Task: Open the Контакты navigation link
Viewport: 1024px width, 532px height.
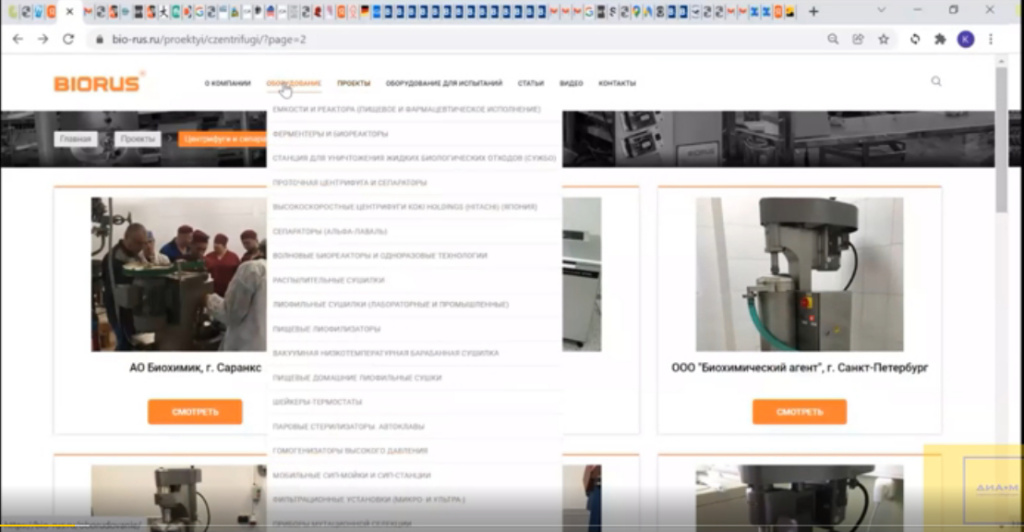Action: click(617, 83)
